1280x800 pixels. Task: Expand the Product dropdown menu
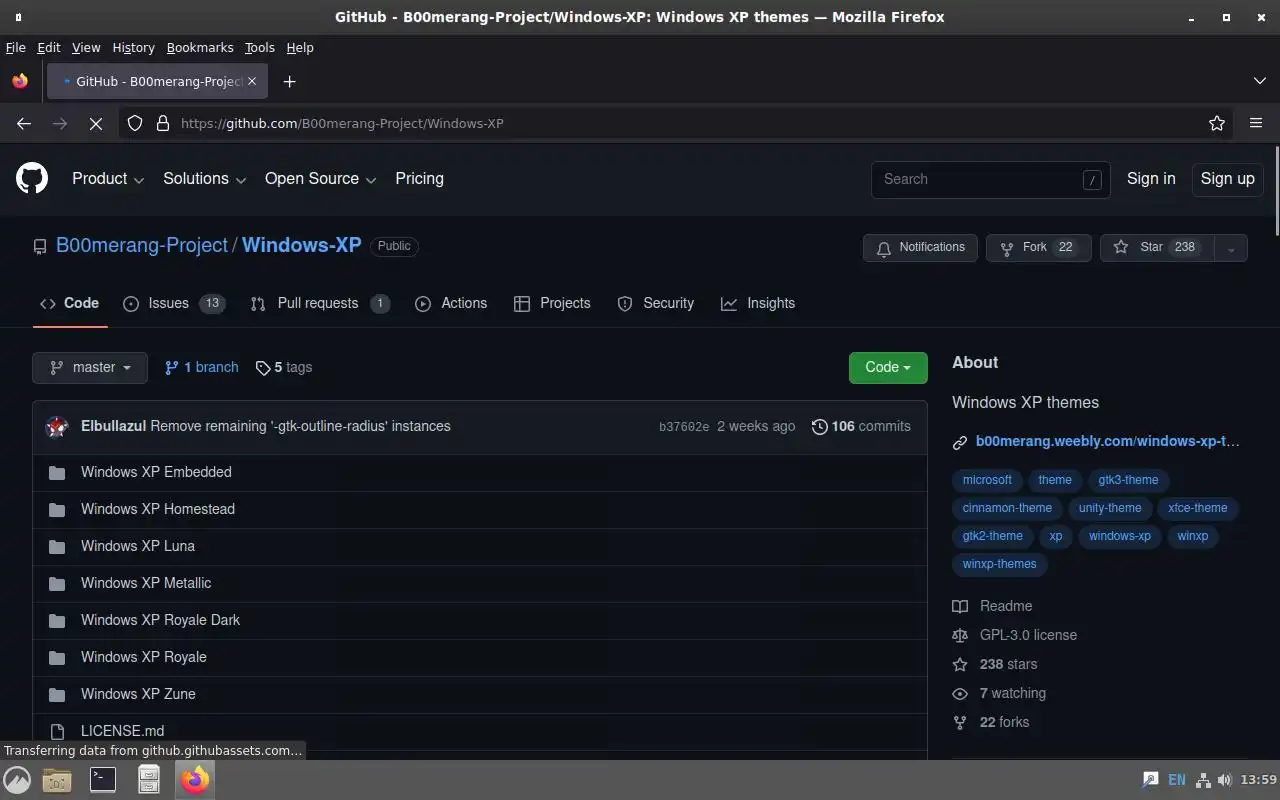tap(108, 179)
